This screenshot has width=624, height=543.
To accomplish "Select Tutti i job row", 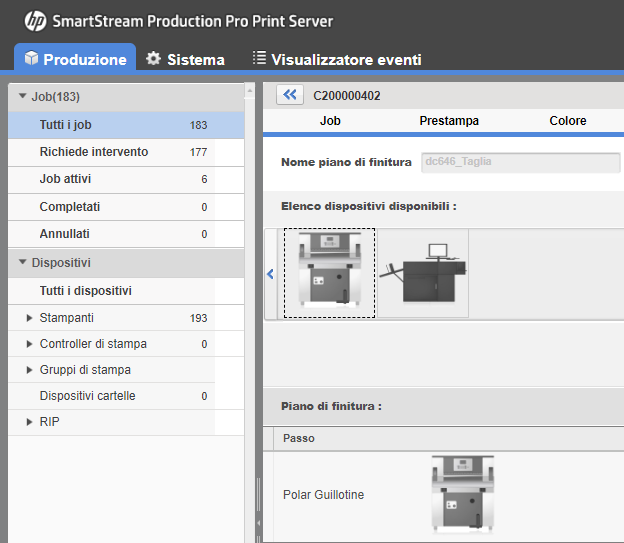I will [126, 125].
